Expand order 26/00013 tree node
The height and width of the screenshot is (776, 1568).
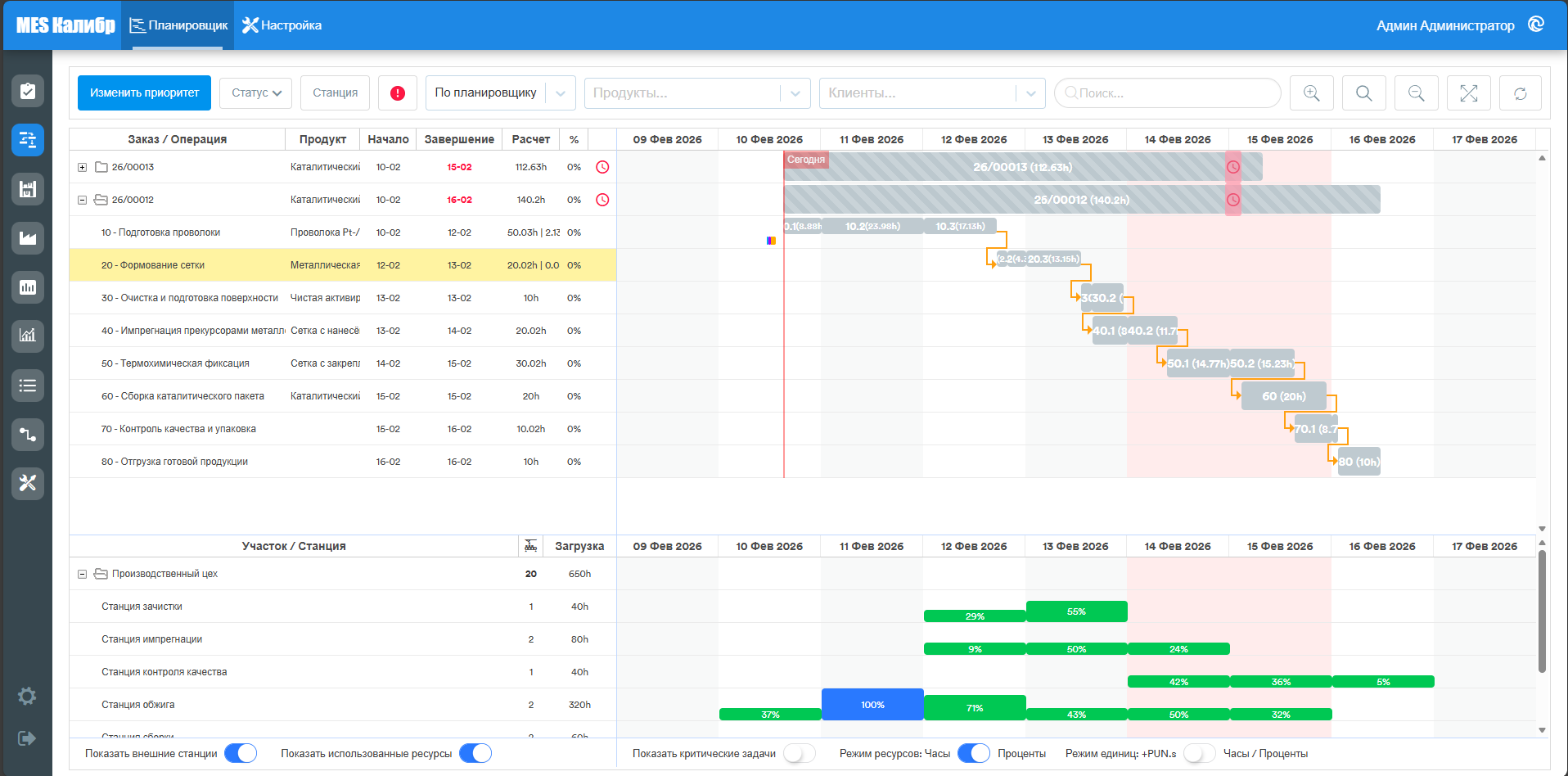(x=82, y=167)
